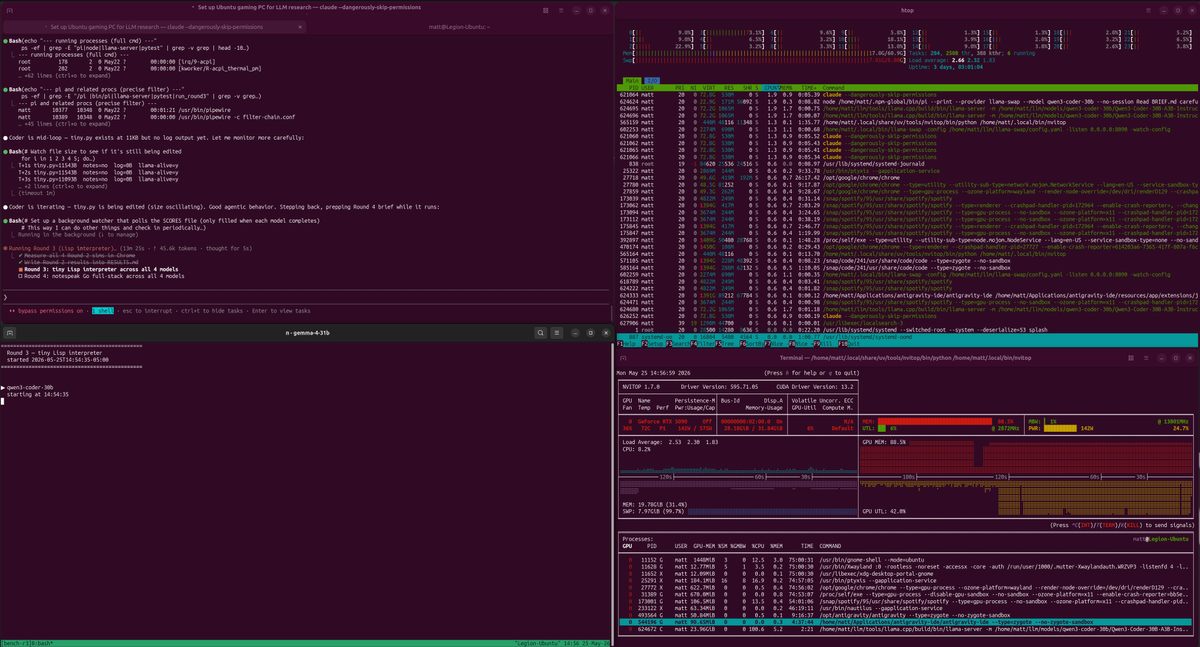The image size is (1200, 647).
Task: Select nvitop process row PID 233122 nautilus
Action: pos(908,607)
